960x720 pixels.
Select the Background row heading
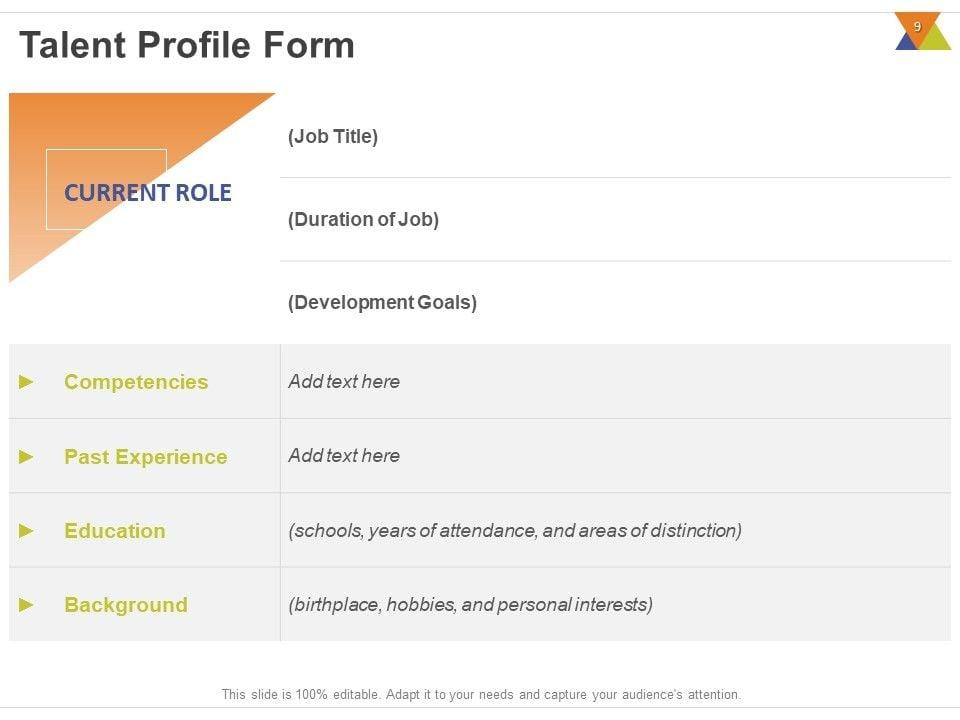click(125, 605)
